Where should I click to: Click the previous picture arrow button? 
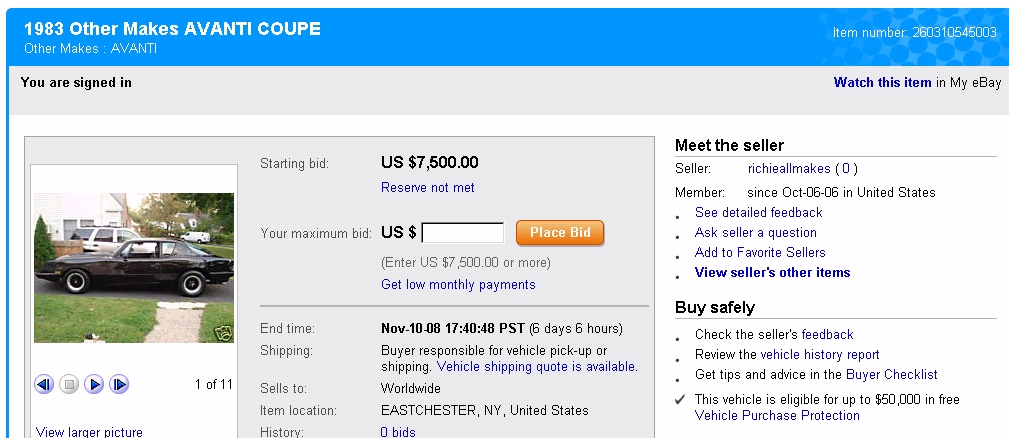pos(44,384)
